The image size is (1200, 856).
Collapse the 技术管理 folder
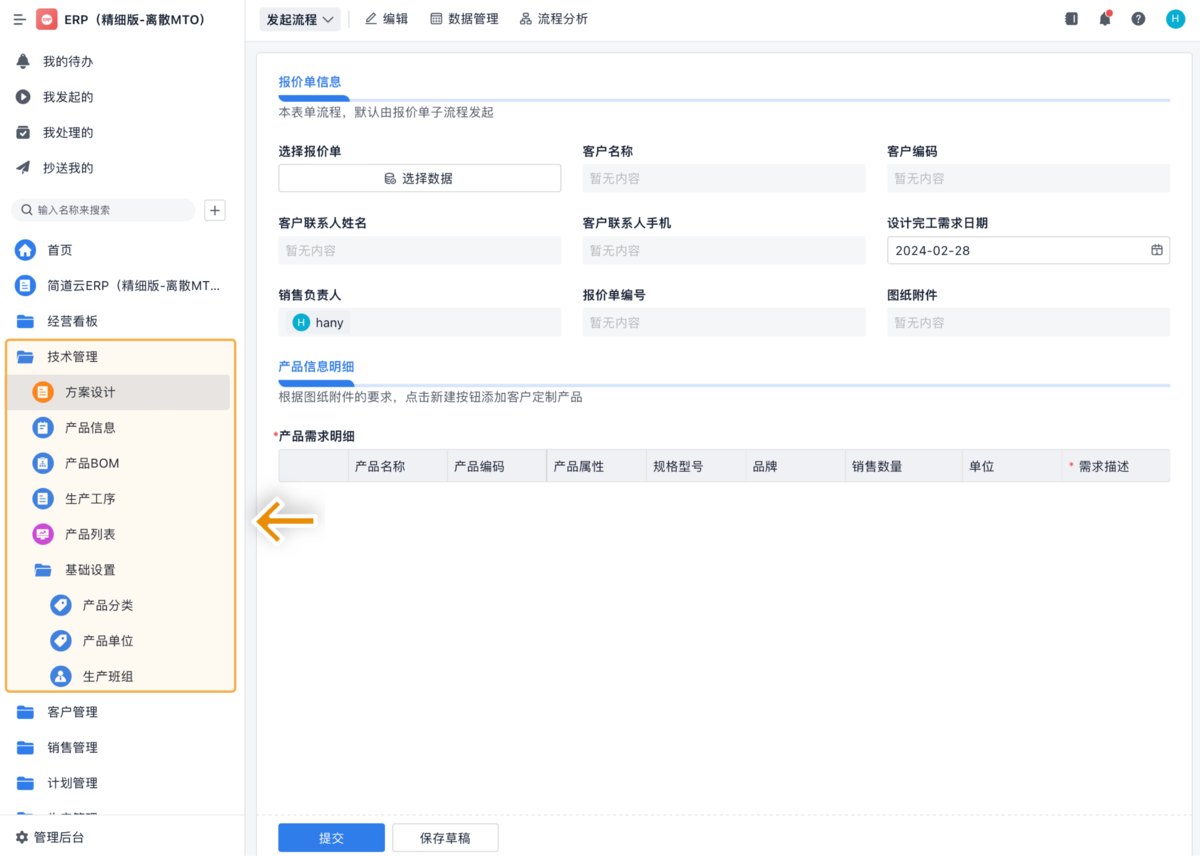(72, 357)
